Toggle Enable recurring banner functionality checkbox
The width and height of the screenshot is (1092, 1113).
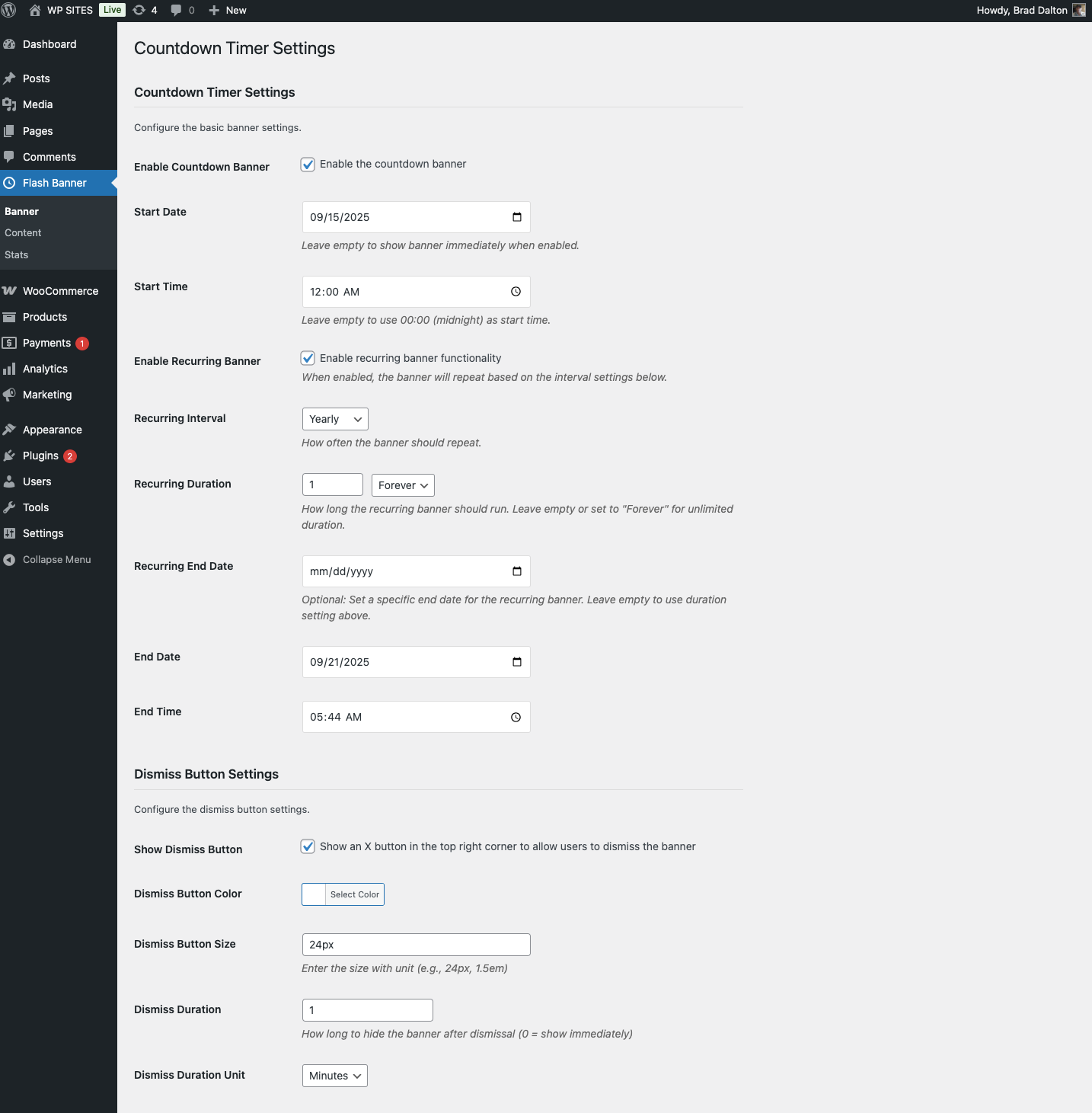click(308, 358)
